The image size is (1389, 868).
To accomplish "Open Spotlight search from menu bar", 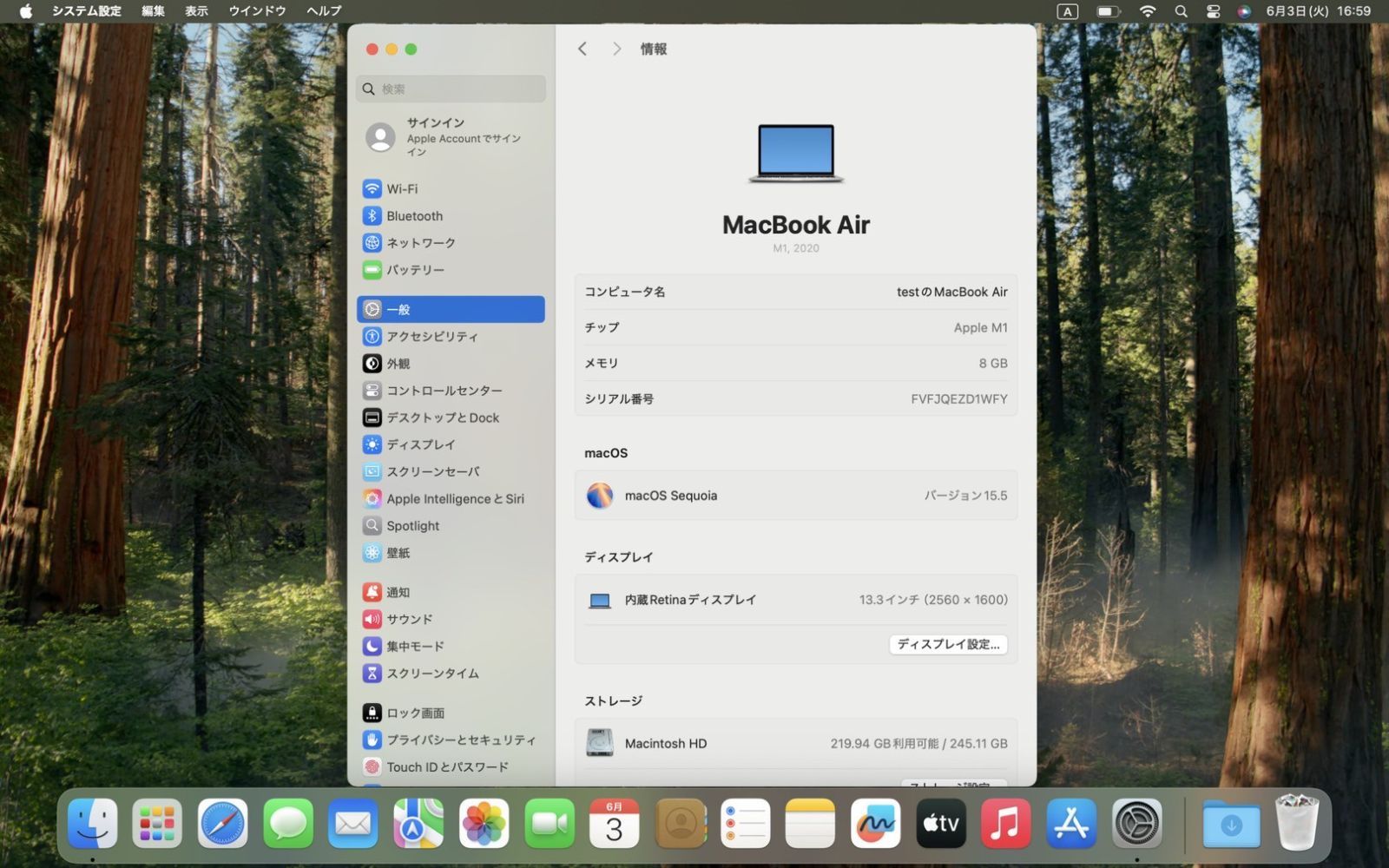I will click(1181, 11).
